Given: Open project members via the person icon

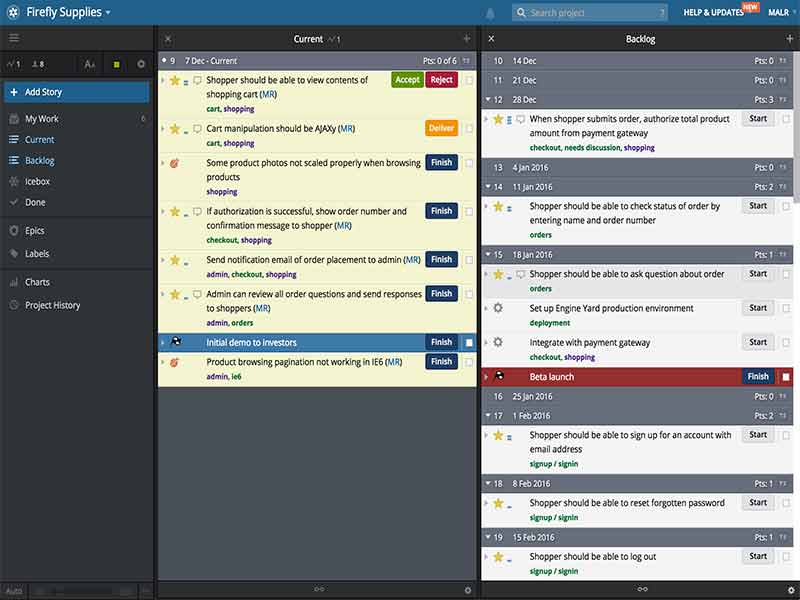Looking at the screenshot, I should (38, 63).
